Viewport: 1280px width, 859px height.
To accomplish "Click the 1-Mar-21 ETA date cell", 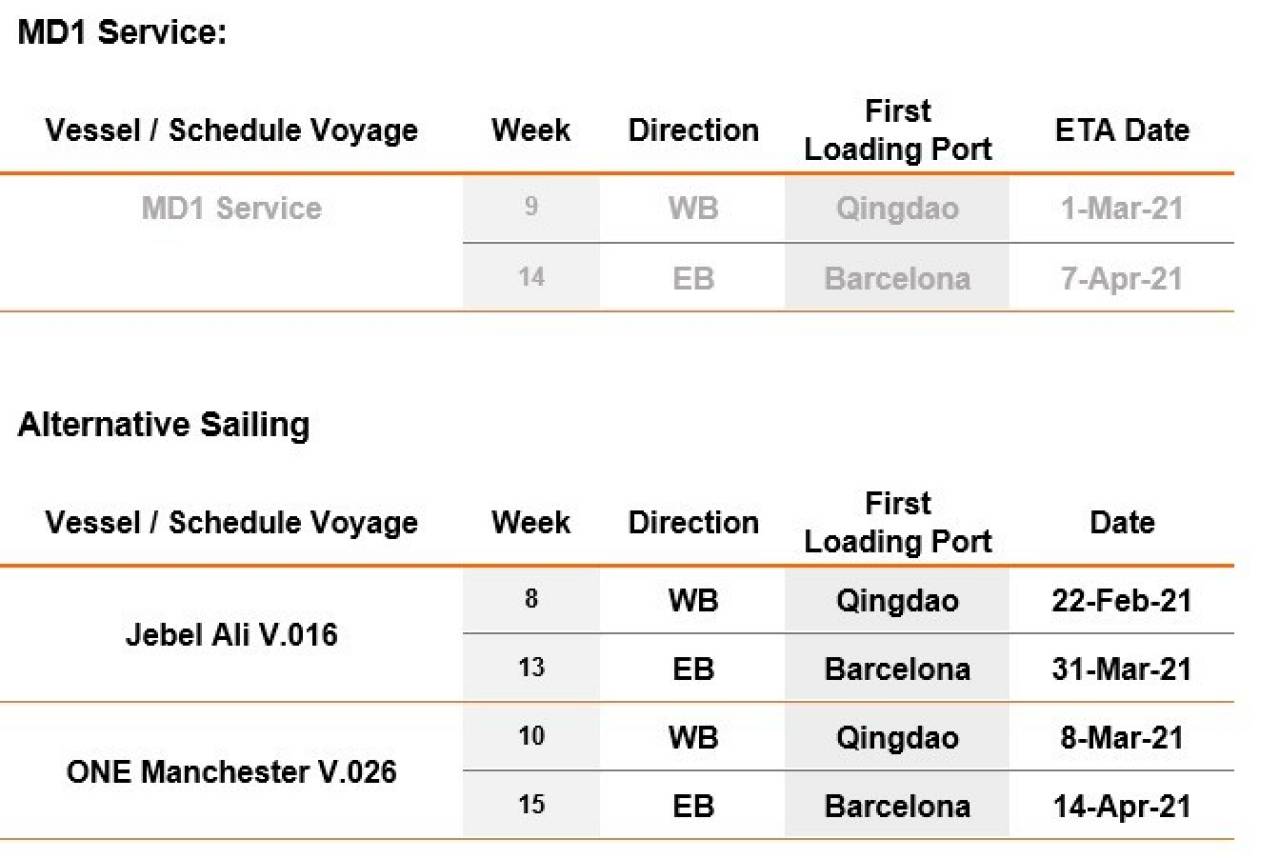I will click(x=1122, y=208).
